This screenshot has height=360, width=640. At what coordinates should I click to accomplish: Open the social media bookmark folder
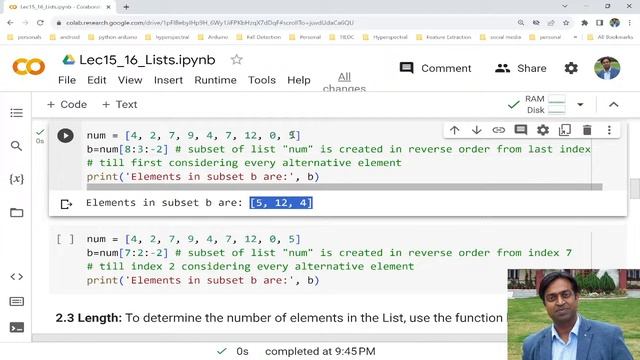(x=500, y=37)
